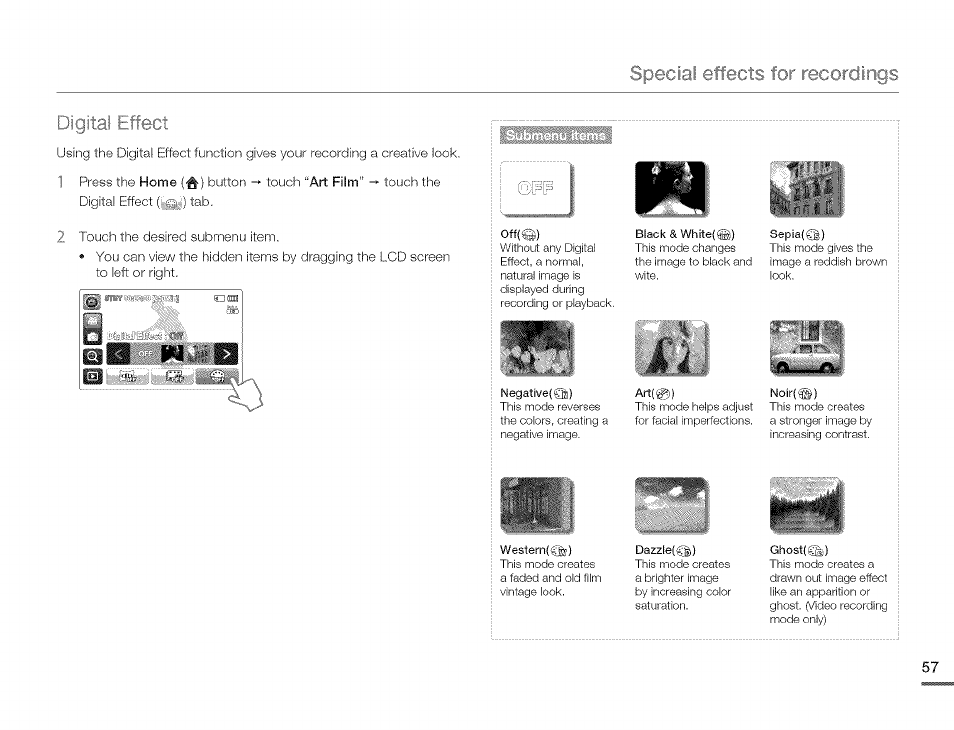
Task: Open the middle Art Film tab on LCD
Action: 172,376
